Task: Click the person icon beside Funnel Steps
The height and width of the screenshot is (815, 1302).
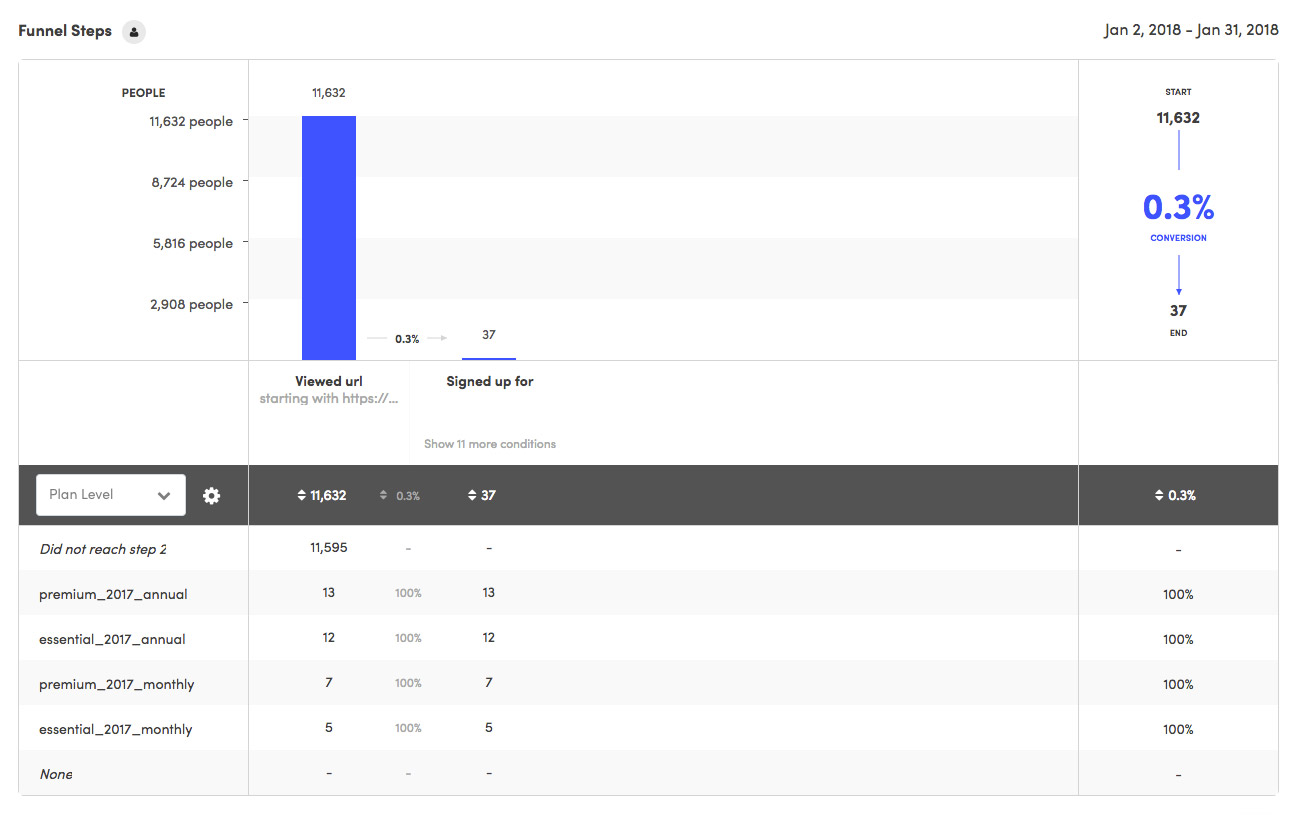Action: tap(134, 32)
